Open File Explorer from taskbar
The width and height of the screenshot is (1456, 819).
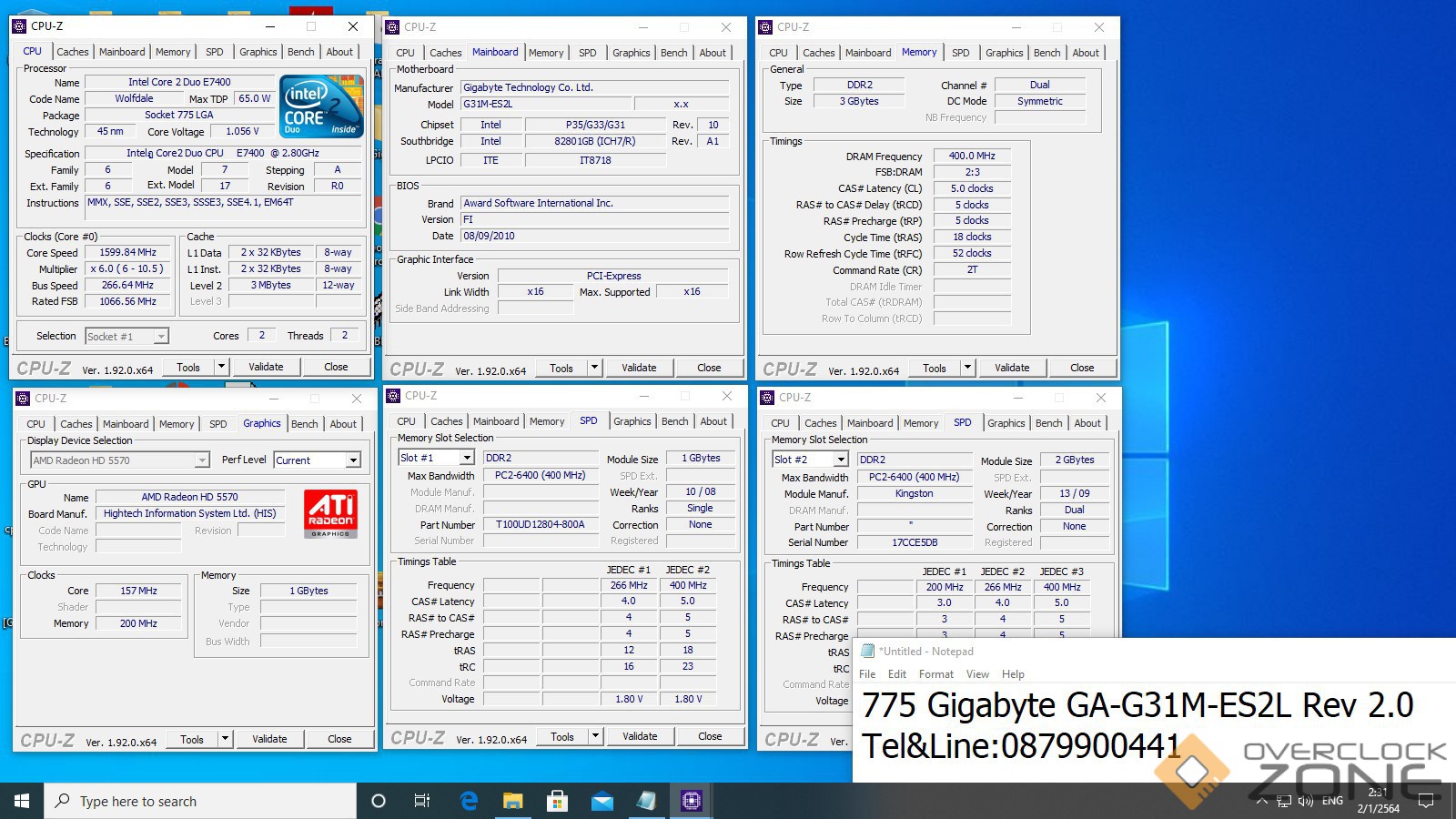click(x=513, y=801)
